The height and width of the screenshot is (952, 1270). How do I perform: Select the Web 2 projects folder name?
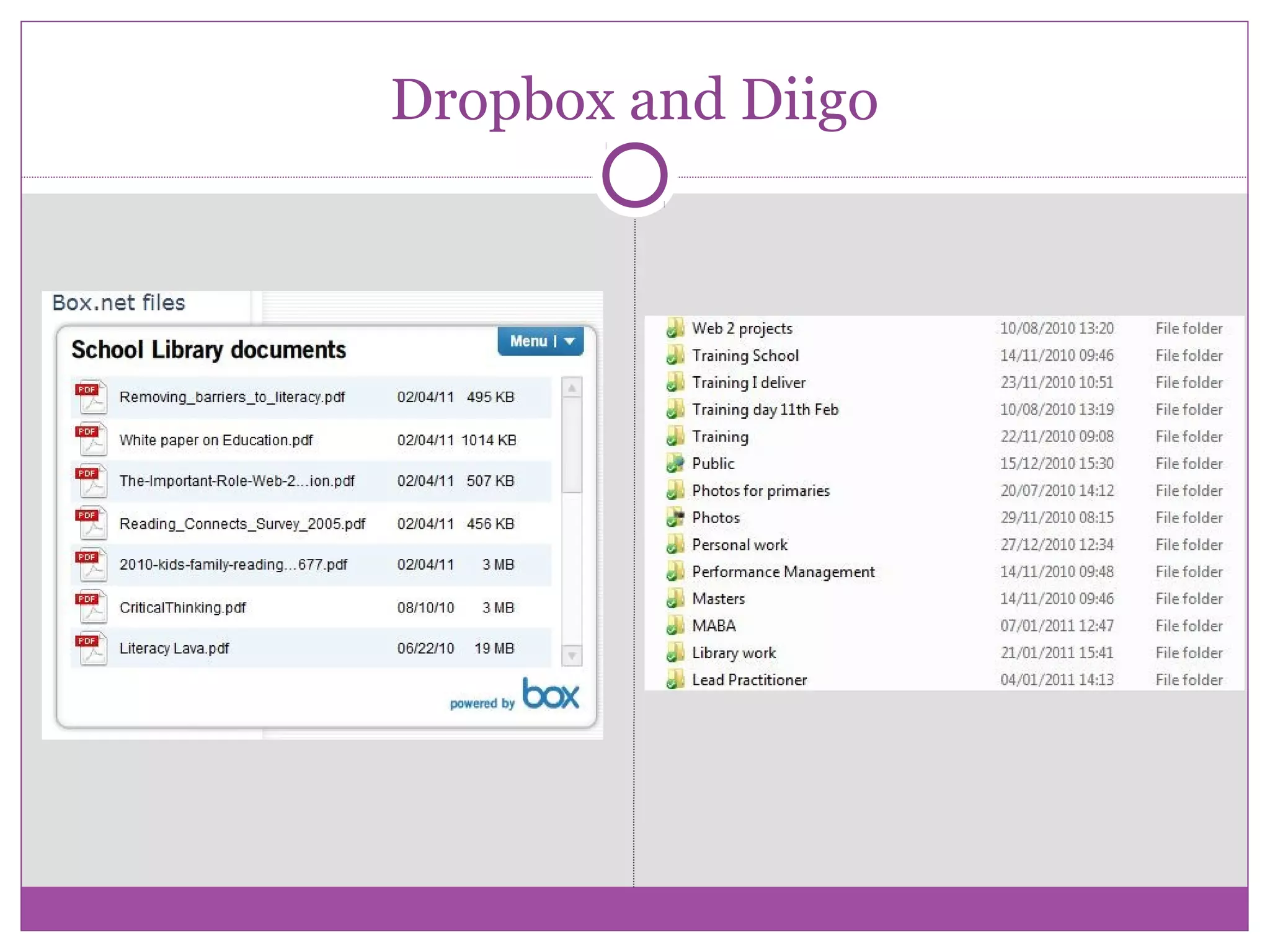pyautogui.click(x=742, y=328)
